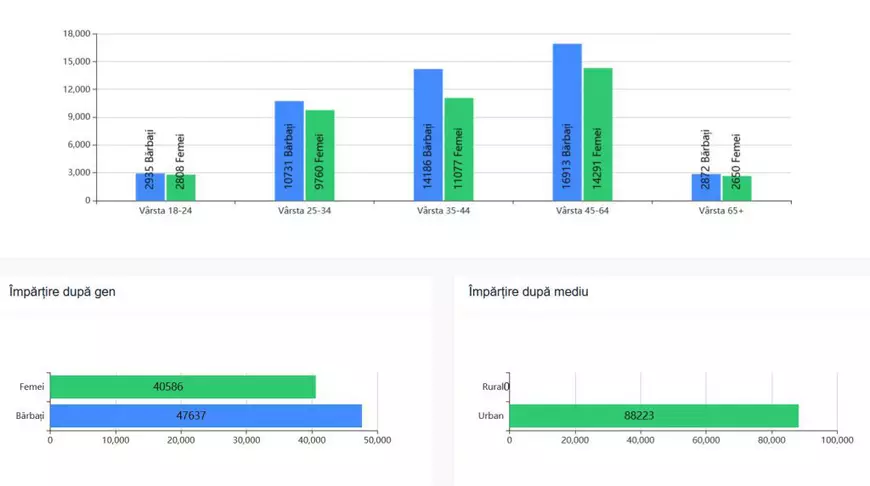Click the blue Bărbați bar for ages 18-24

tap(150, 187)
